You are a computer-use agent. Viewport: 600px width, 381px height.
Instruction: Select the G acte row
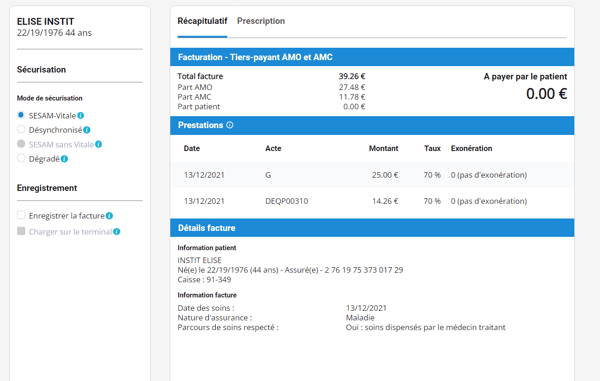tap(372, 175)
